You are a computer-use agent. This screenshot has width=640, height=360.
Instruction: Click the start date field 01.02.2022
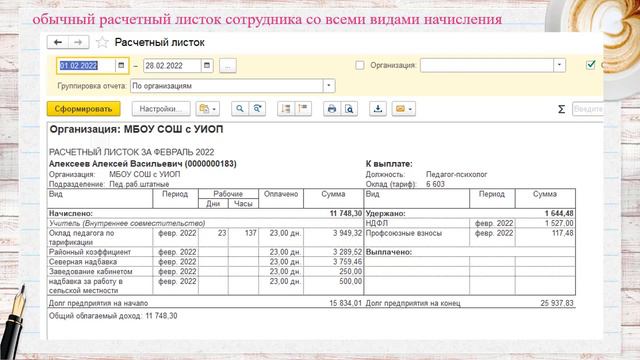tap(86, 65)
